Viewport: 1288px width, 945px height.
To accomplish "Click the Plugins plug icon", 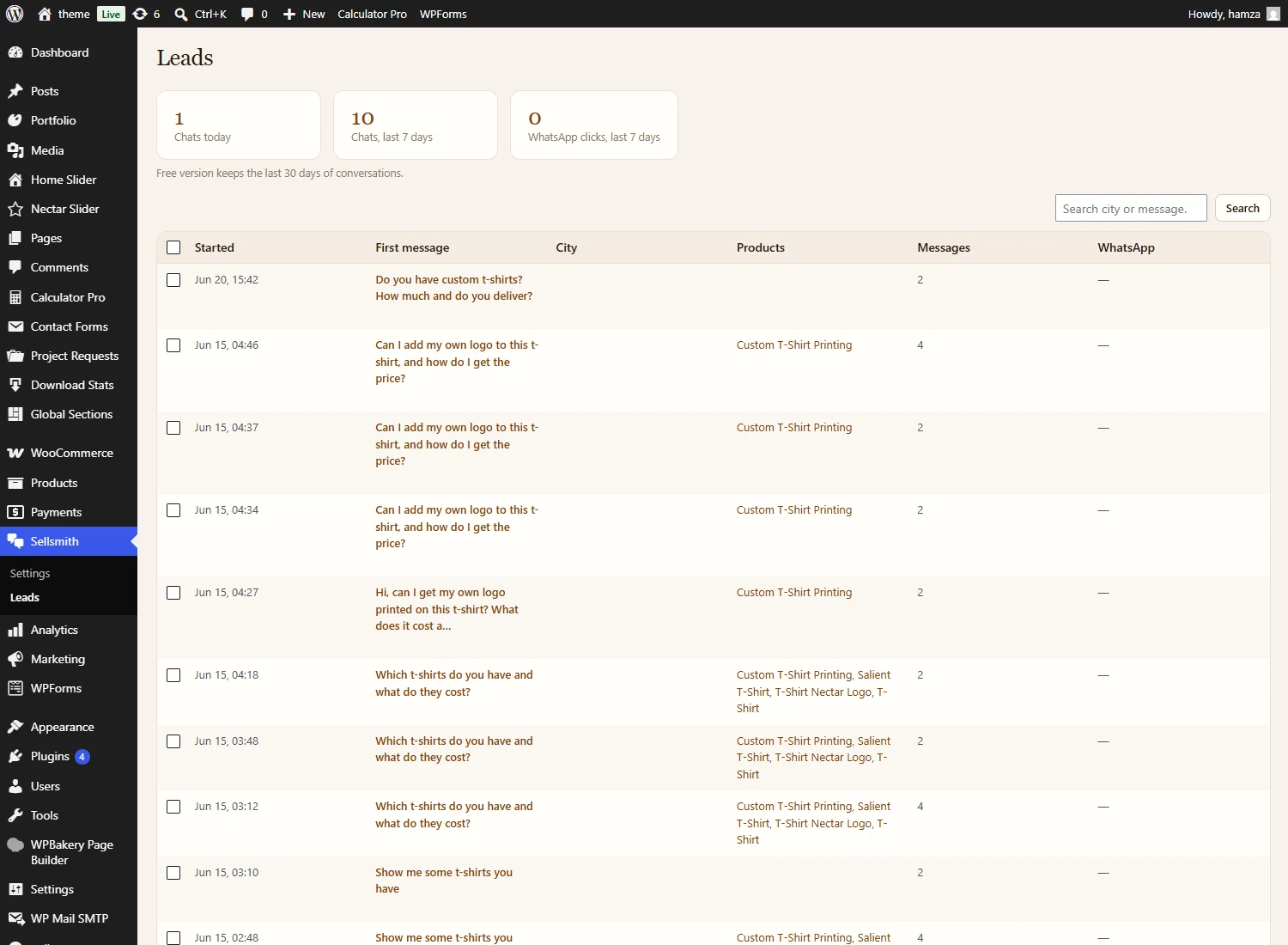I will point(15,756).
